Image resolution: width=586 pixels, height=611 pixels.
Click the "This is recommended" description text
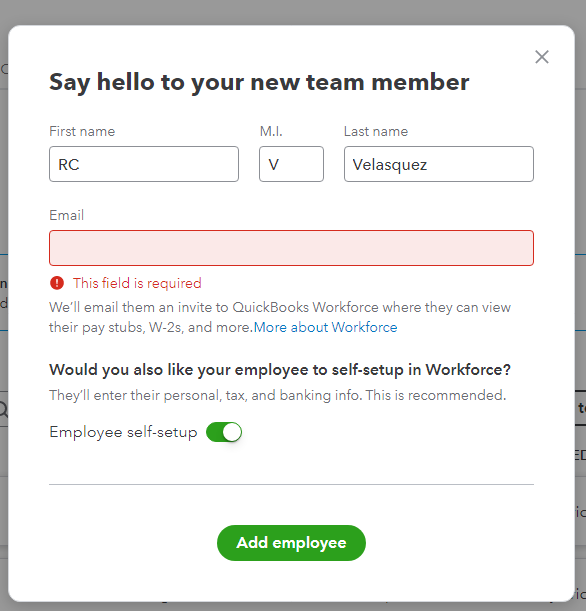click(x=436, y=396)
